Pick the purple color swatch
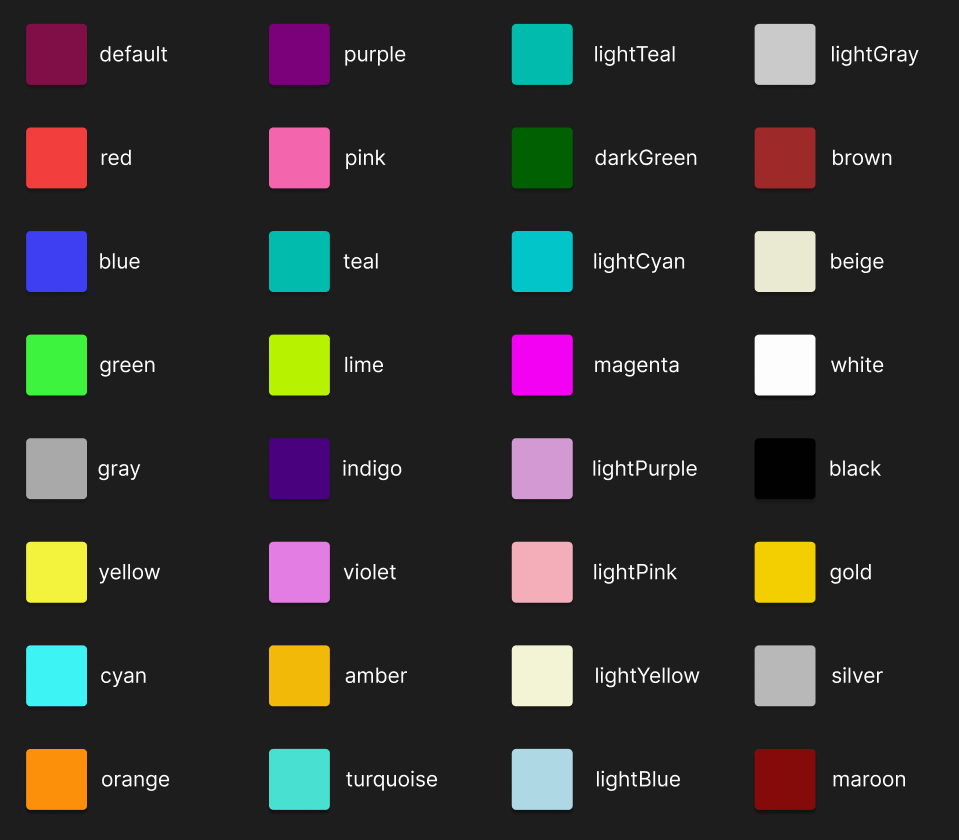This screenshot has width=959, height=840. pos(299,55)
